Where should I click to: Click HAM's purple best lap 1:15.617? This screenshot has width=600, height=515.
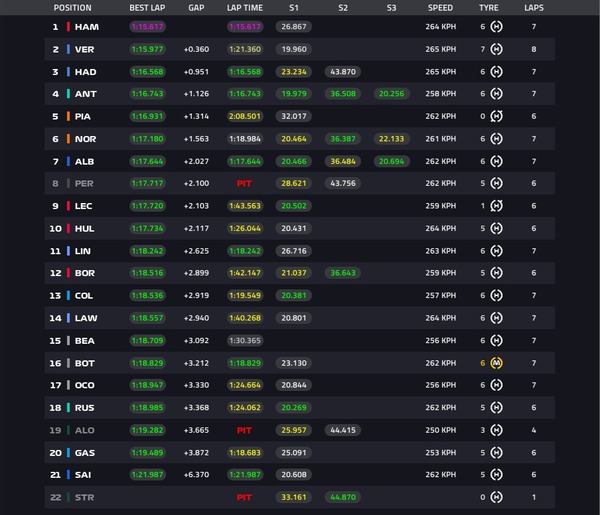(147, 27)
